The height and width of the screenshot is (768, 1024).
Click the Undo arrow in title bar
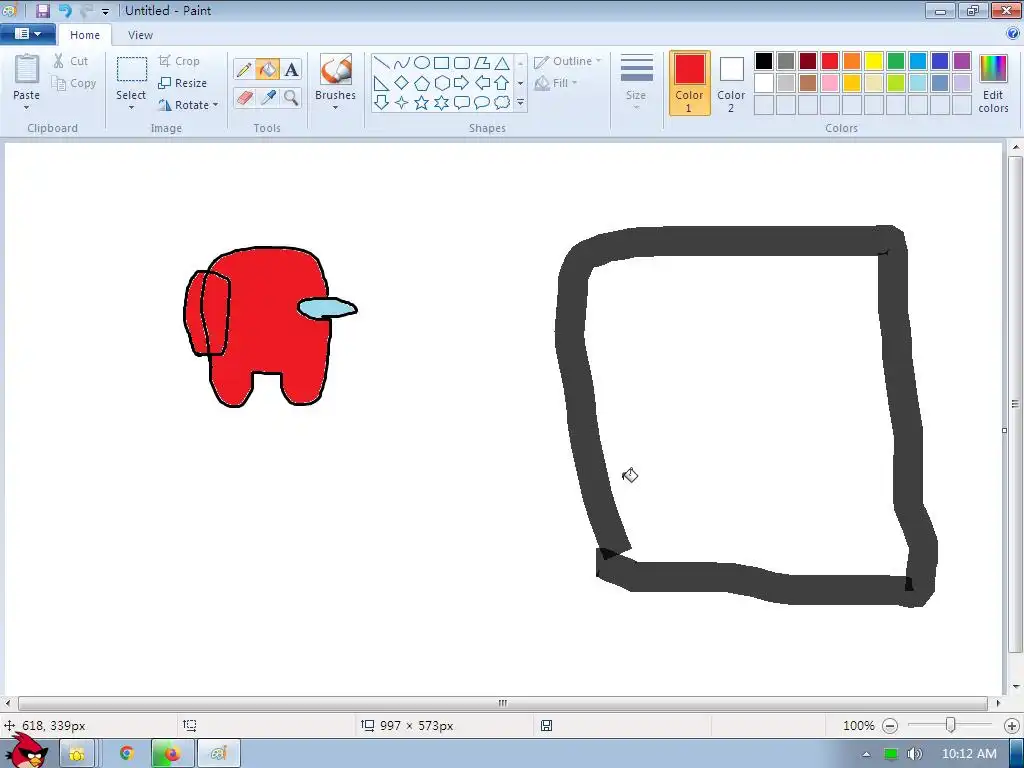[x=65, y=10]
